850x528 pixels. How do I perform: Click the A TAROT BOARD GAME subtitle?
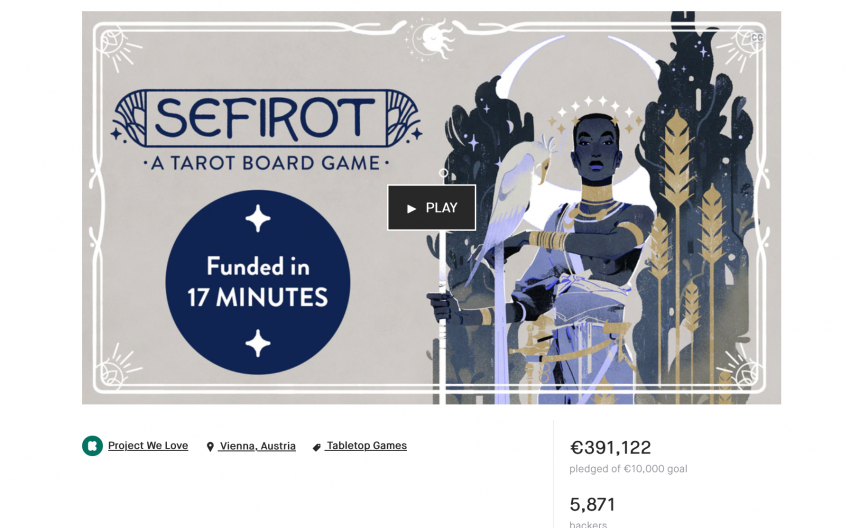click(x=266, y=163)
